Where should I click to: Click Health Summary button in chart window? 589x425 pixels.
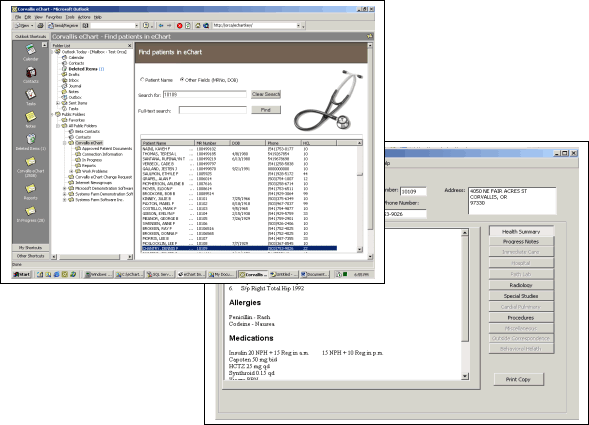point(521,231)
